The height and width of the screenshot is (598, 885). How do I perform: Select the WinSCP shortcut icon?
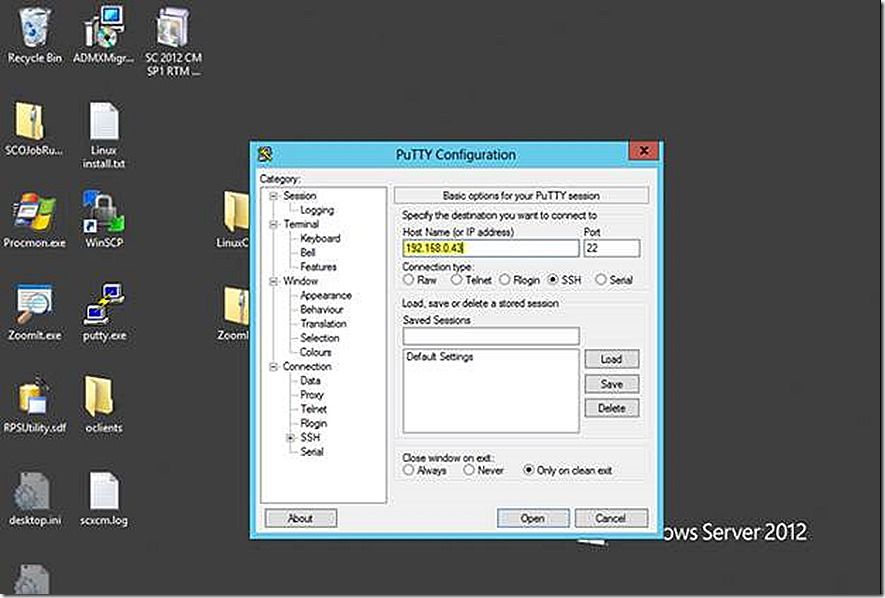(x=104, y=220)
